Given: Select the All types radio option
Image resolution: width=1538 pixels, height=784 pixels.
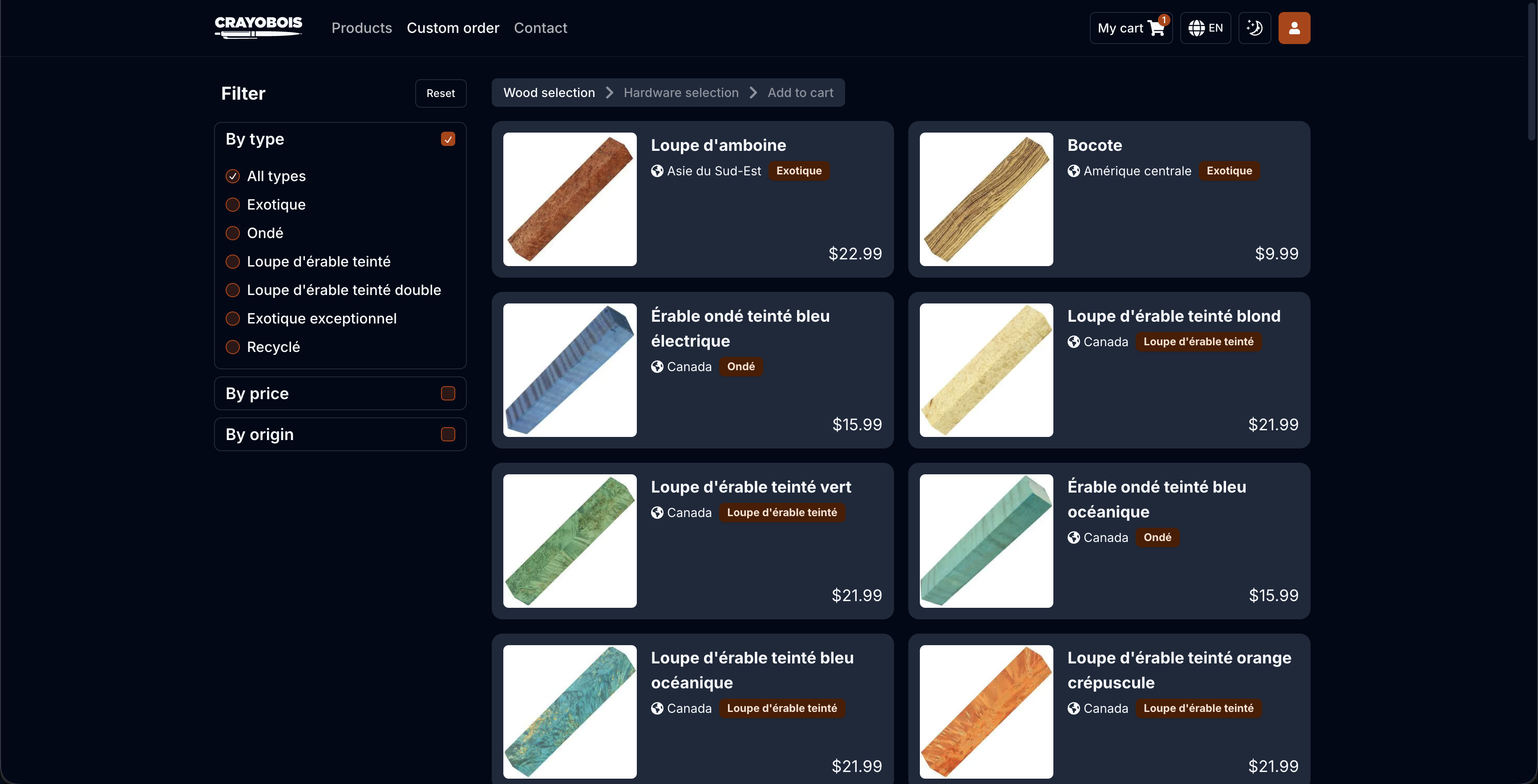Looking at the screenshot, I should [x=232, y=176].
